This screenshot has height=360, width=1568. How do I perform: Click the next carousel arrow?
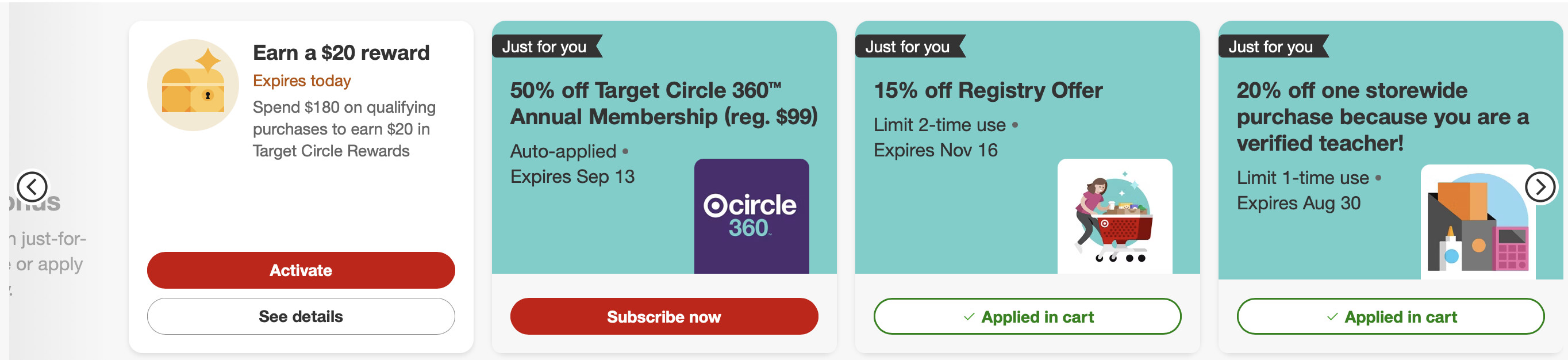point(1540,186)
